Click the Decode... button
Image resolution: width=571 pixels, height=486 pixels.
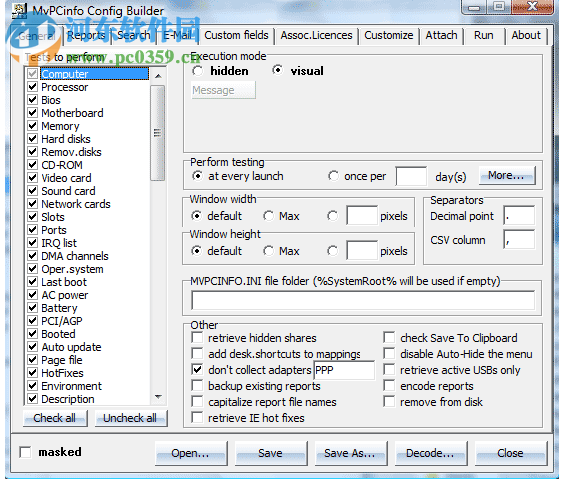click(x=431, y=453)
